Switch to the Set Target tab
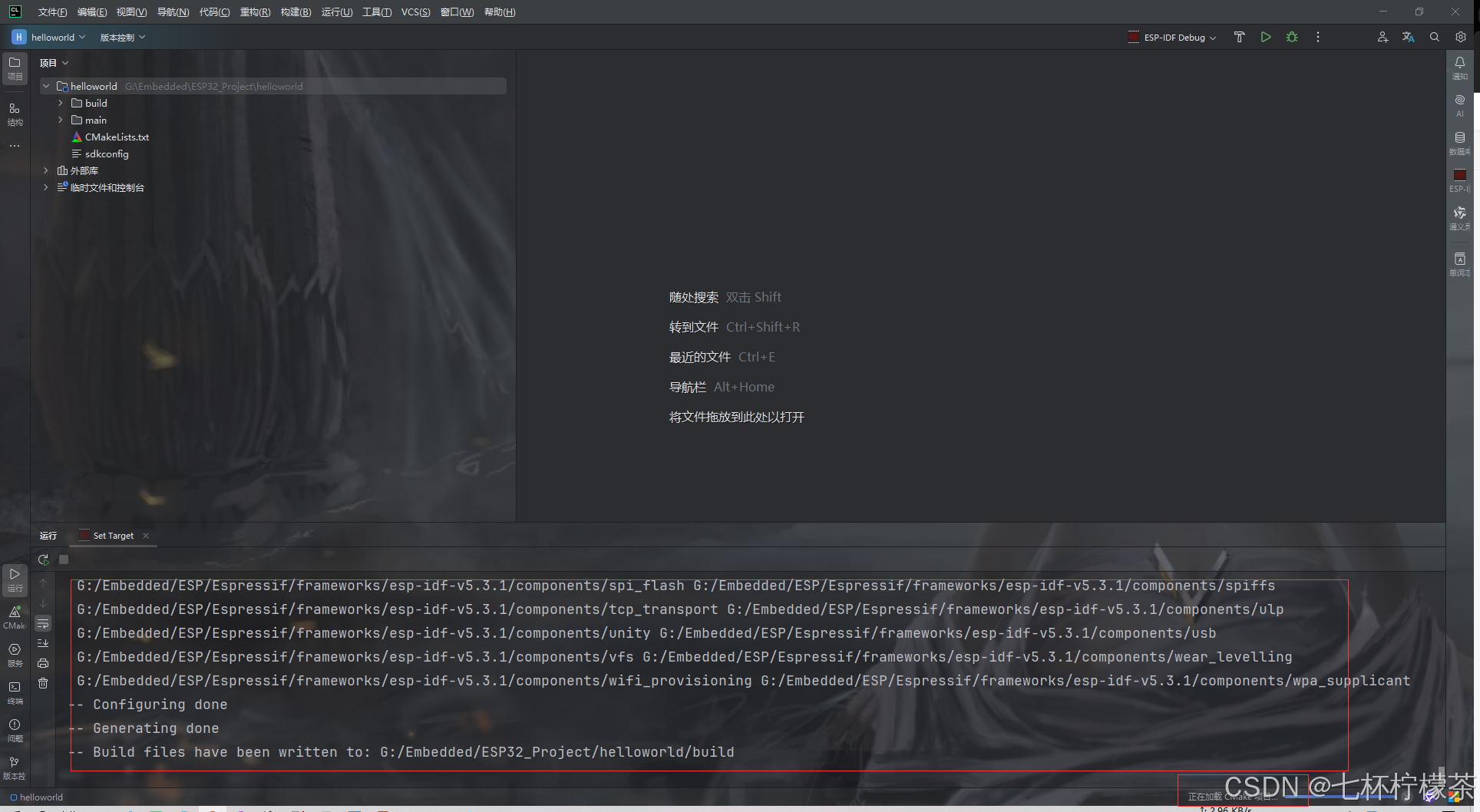The image size is (1480, 812). coord(112,535)
